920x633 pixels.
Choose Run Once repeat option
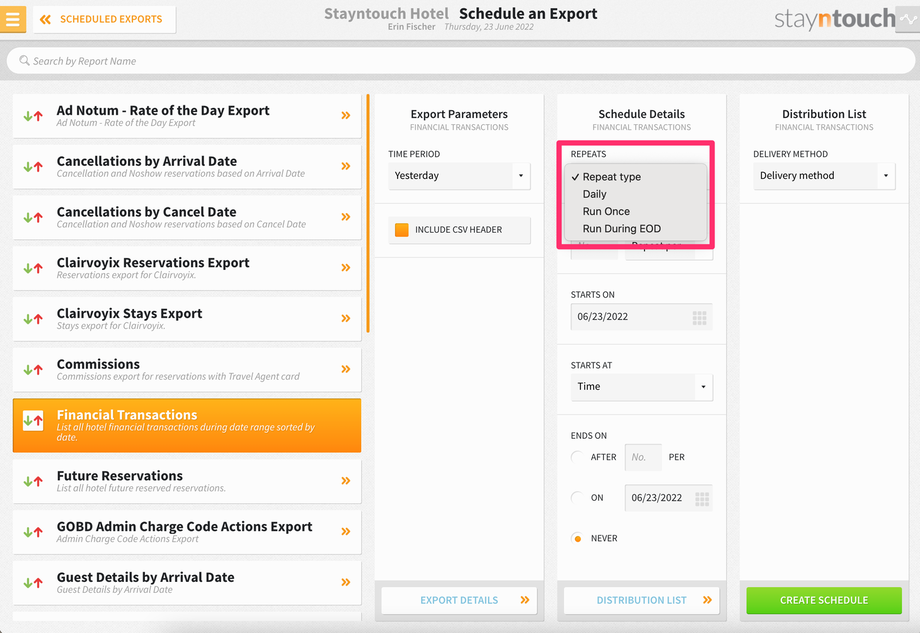coord(635,211)
